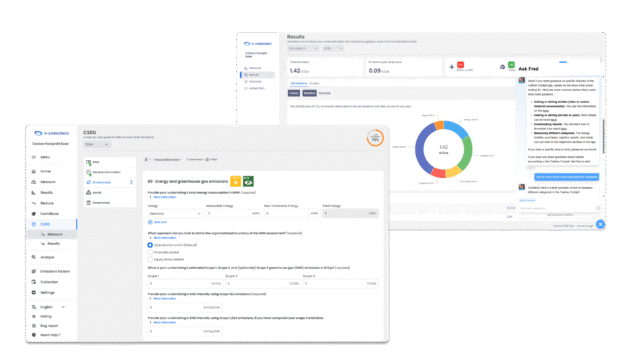Click the D-Carbonize logo in CSRD window
Viewport: 640px width, 364px height.
tap(52, 133)
